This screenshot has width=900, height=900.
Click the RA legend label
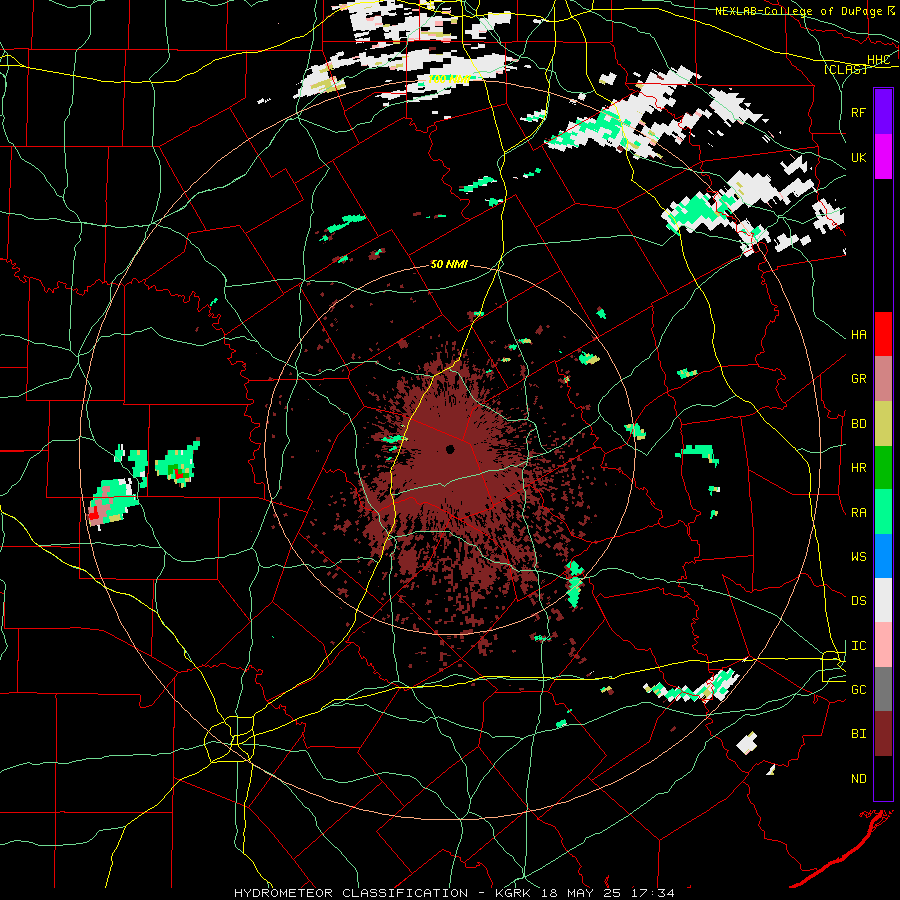point(858,513)
